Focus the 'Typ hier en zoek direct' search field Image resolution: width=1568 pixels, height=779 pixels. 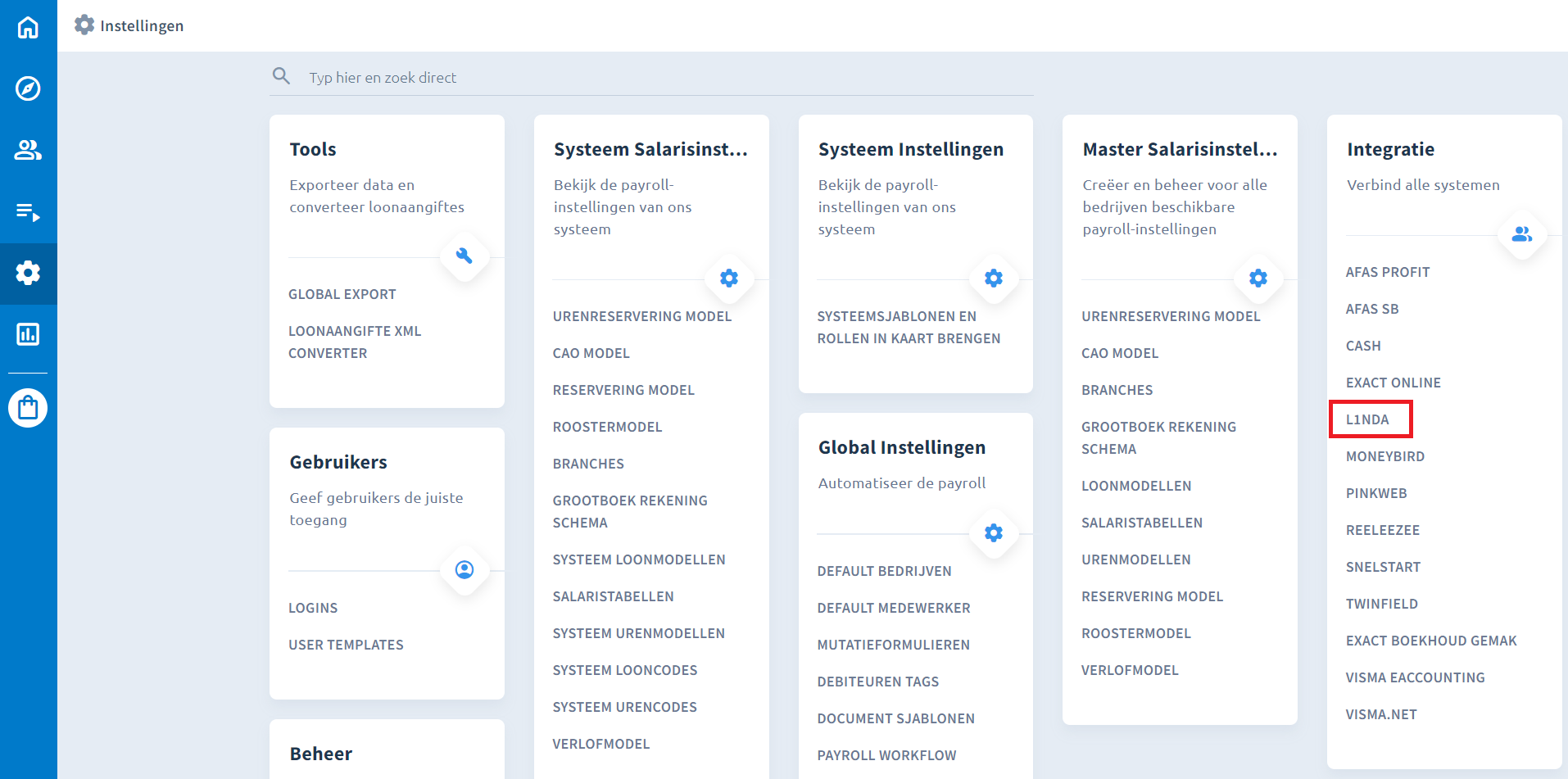pos(651,77)
